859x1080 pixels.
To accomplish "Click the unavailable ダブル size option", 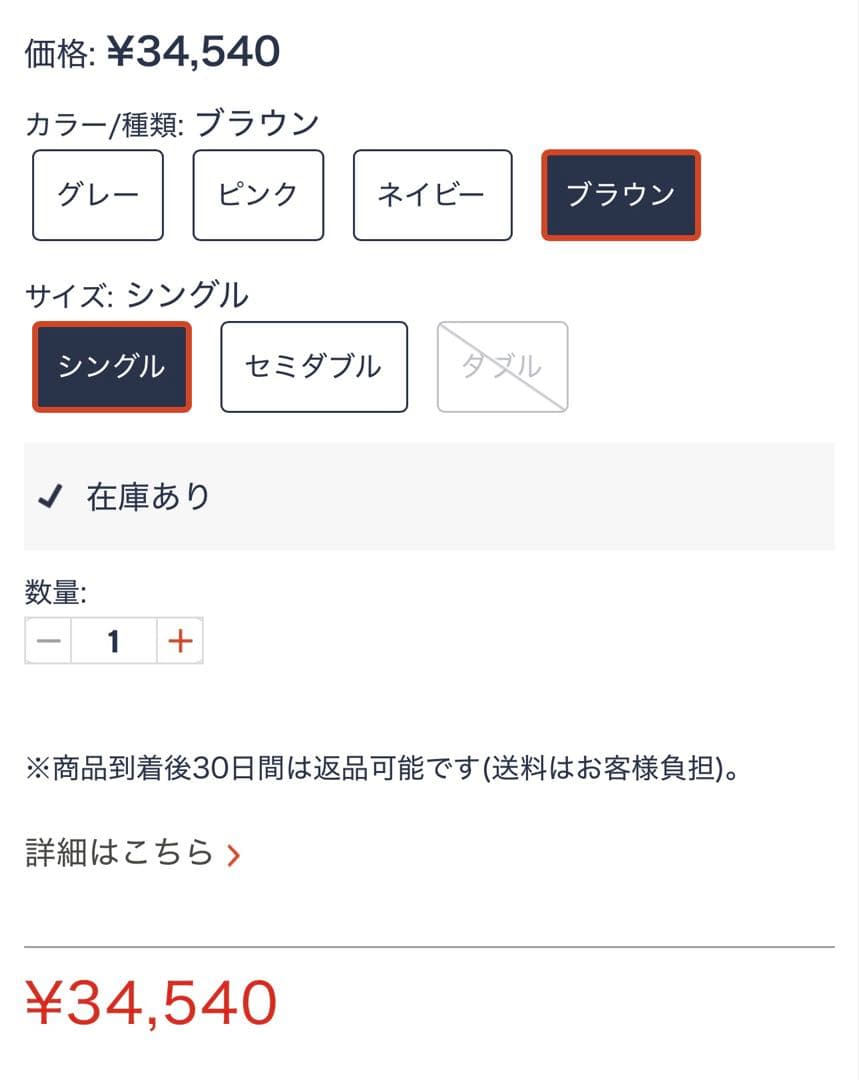I will click(x=503, y=366).
